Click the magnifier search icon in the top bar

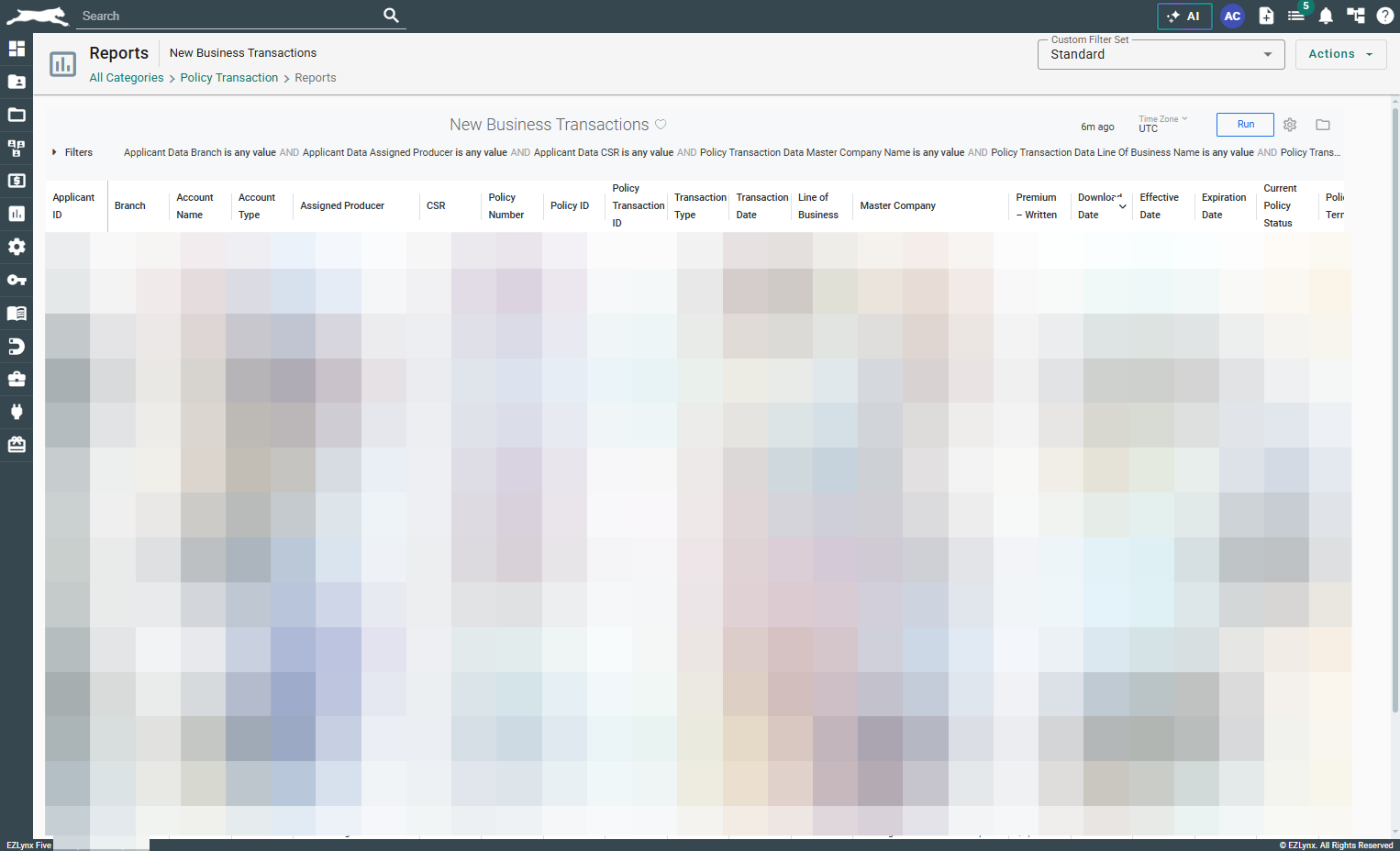pos(391,16)
